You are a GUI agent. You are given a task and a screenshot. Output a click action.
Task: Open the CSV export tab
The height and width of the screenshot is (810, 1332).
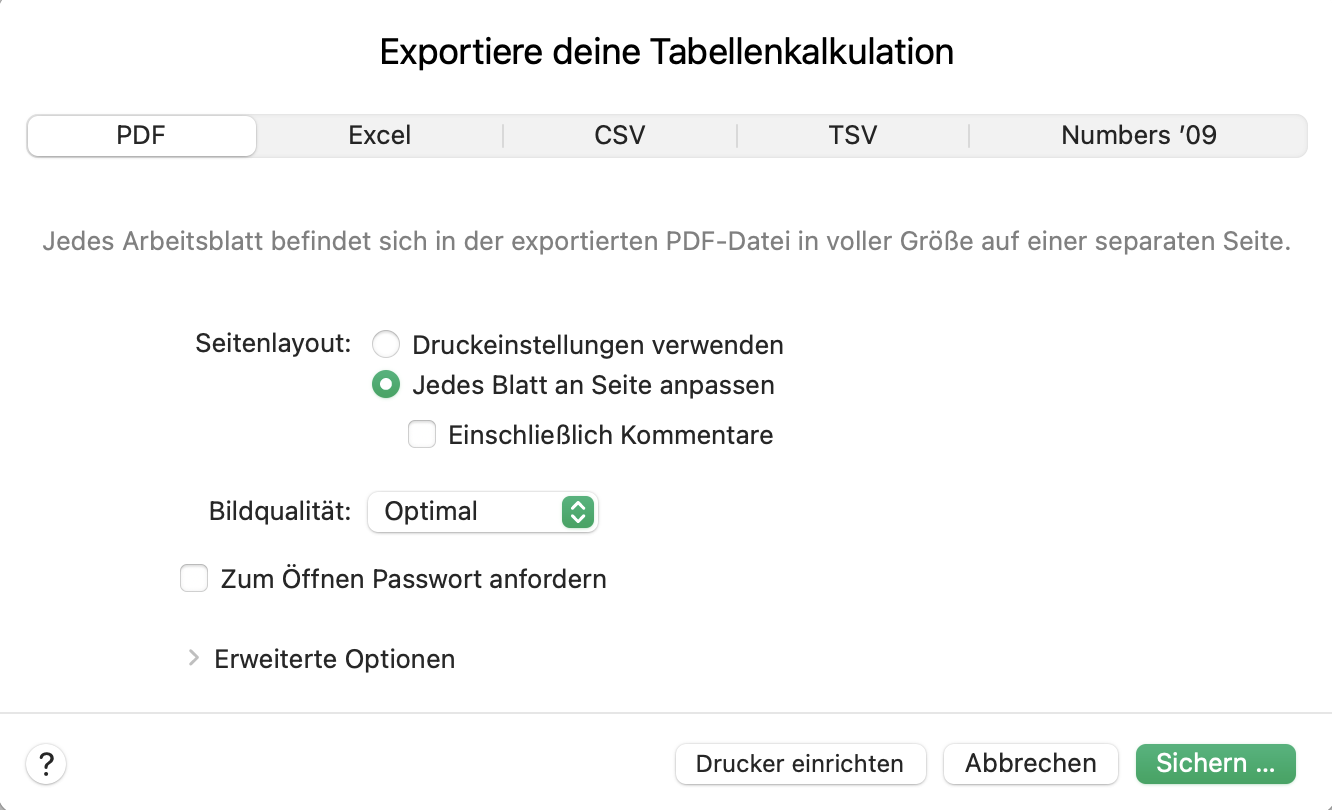(620, 136)
